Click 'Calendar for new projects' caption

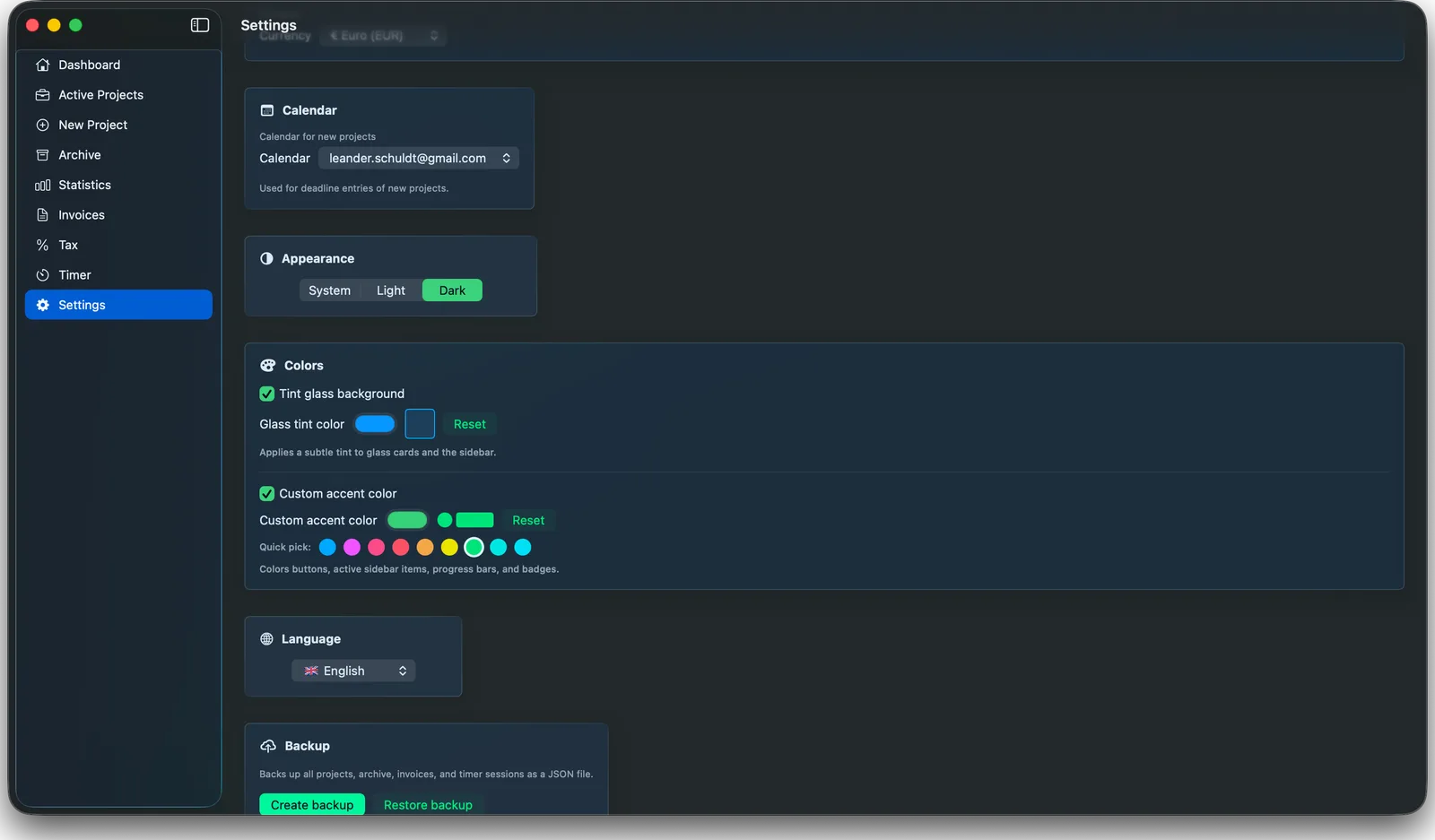[317, 137]
